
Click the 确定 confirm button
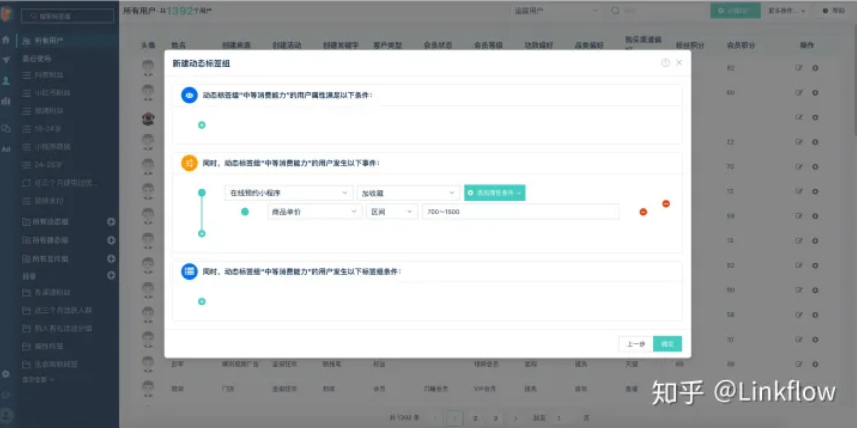tap(667, 344)
